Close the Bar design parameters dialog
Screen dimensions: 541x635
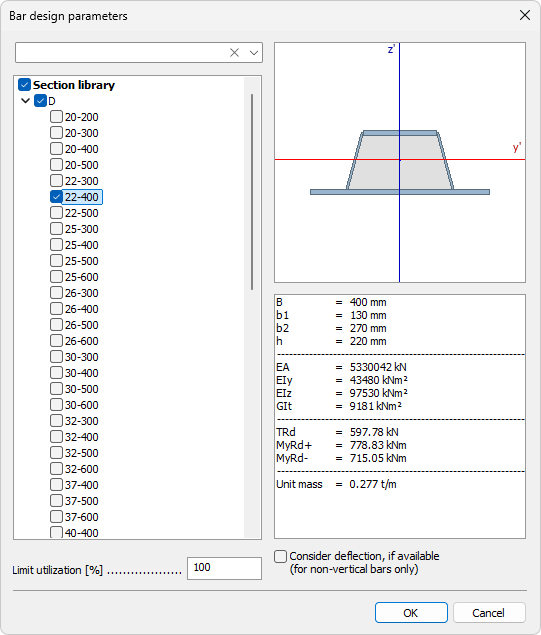click(525, 15)
